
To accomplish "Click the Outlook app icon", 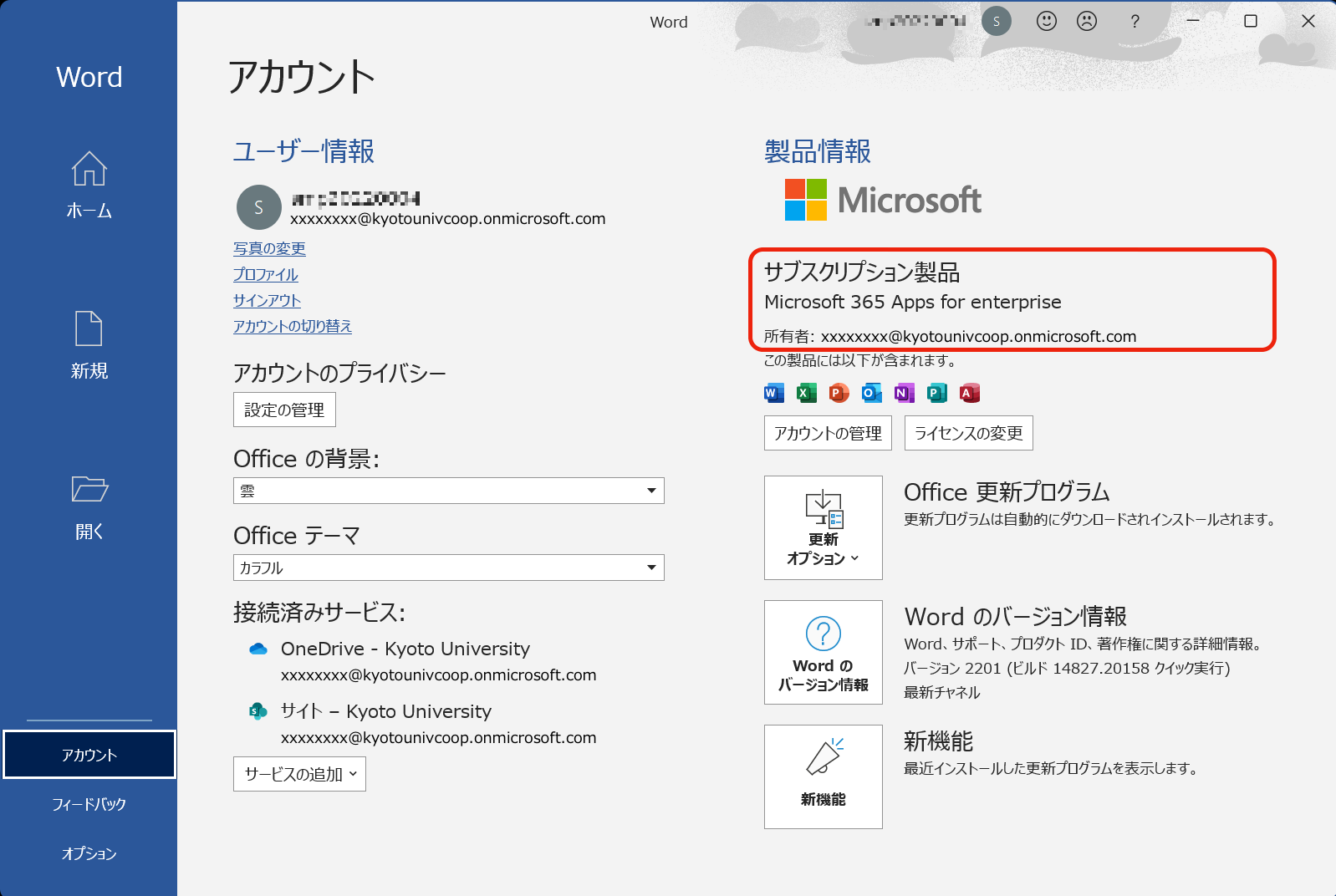I will tap(872, 393).
